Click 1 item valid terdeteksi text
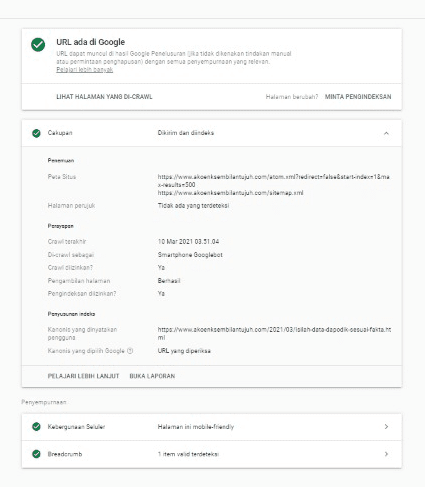 click(188, 454)
